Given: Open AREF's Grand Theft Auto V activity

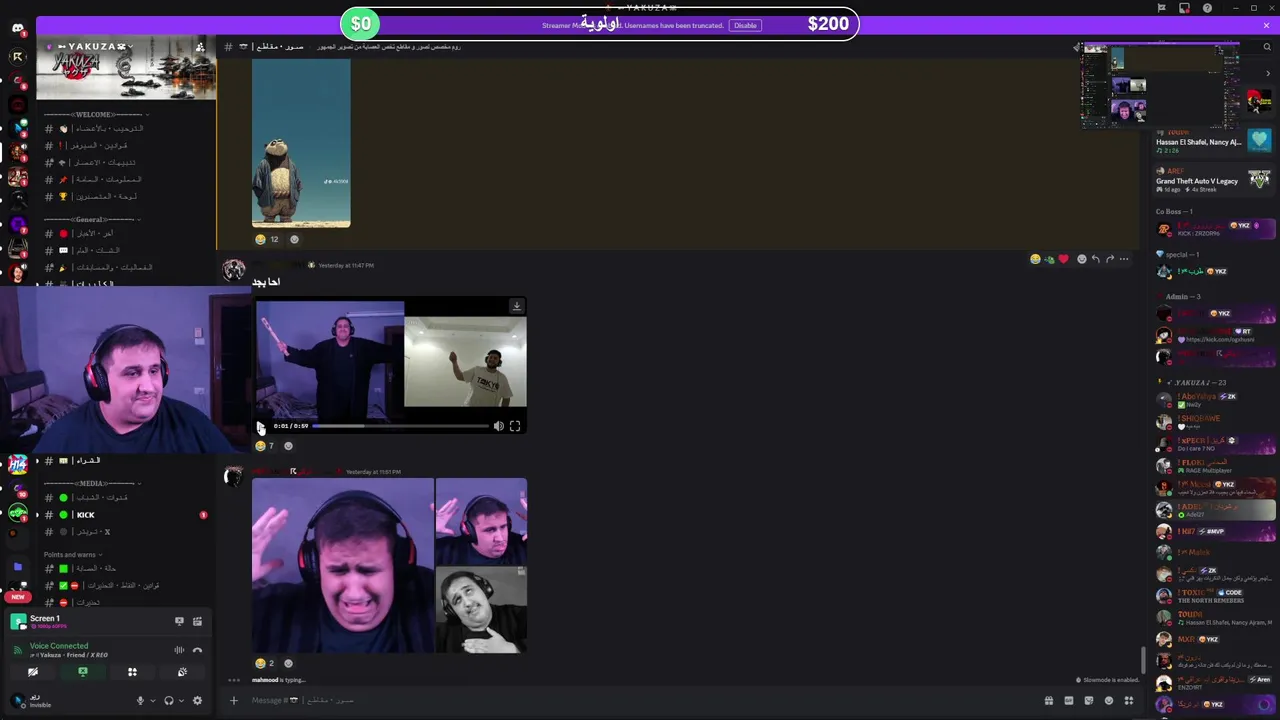Looking at the screenshot, I should click(1213, 180).
